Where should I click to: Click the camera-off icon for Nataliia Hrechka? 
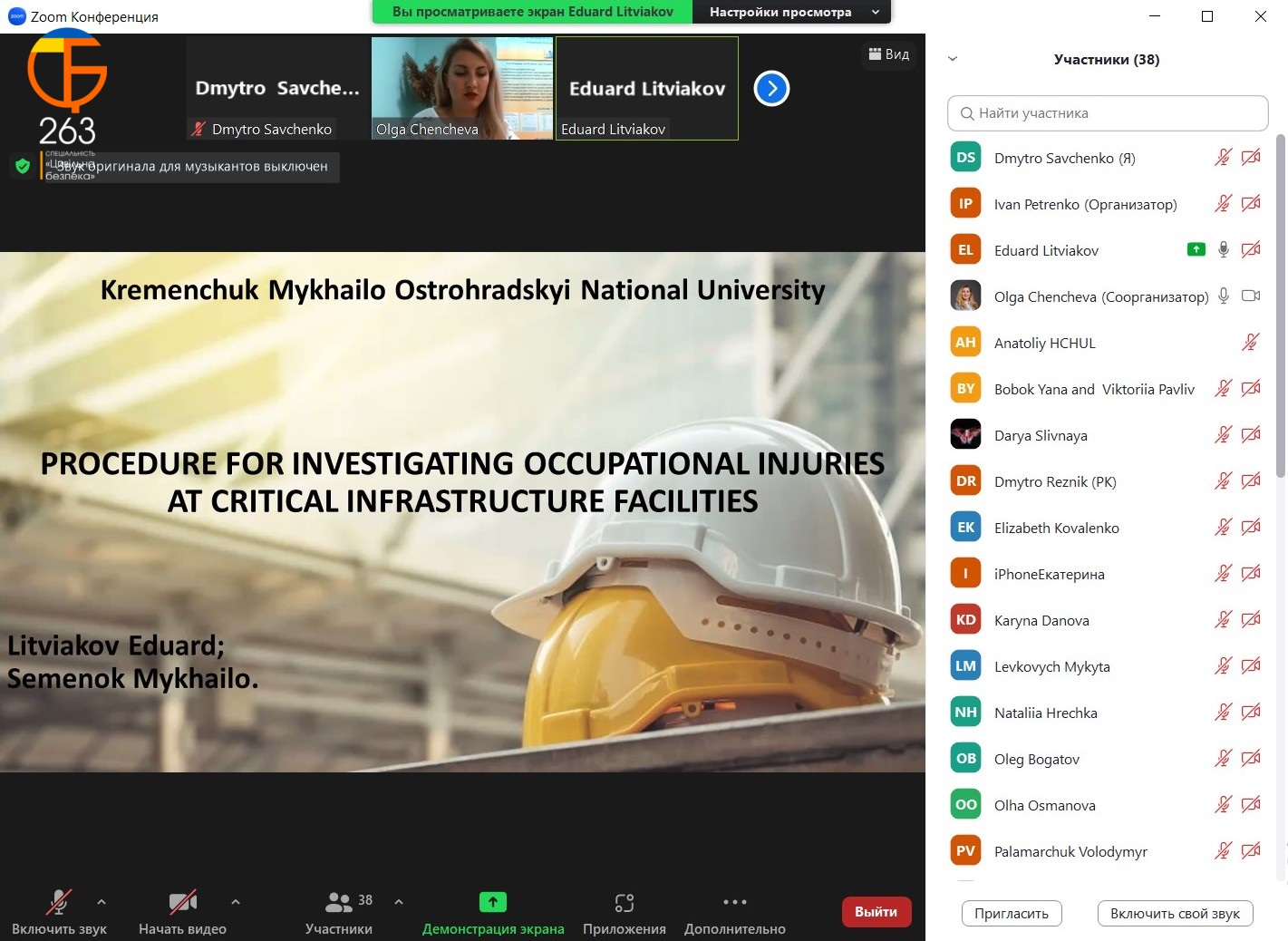pos(1251,713)
